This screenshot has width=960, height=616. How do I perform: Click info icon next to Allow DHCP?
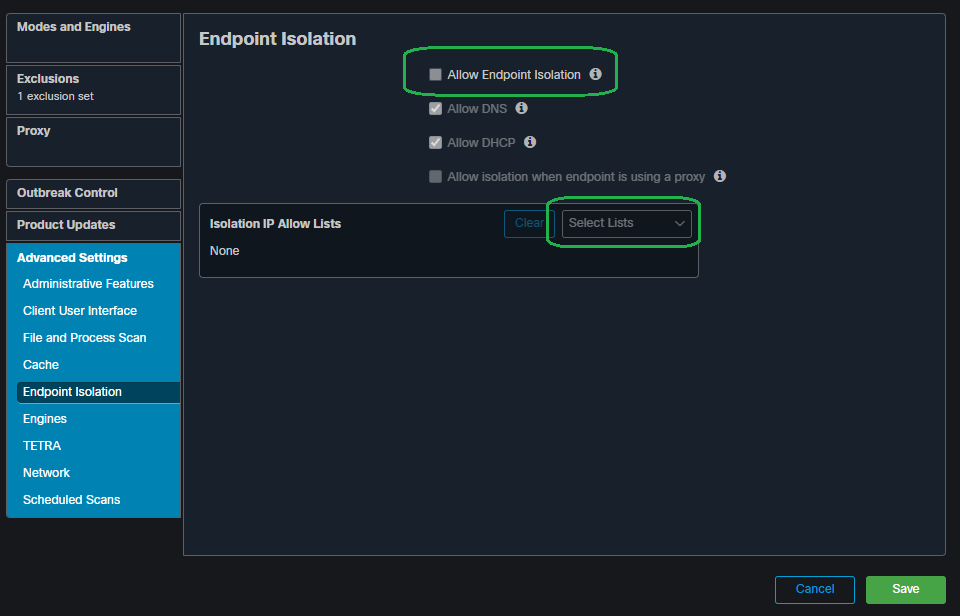[530, 143]
